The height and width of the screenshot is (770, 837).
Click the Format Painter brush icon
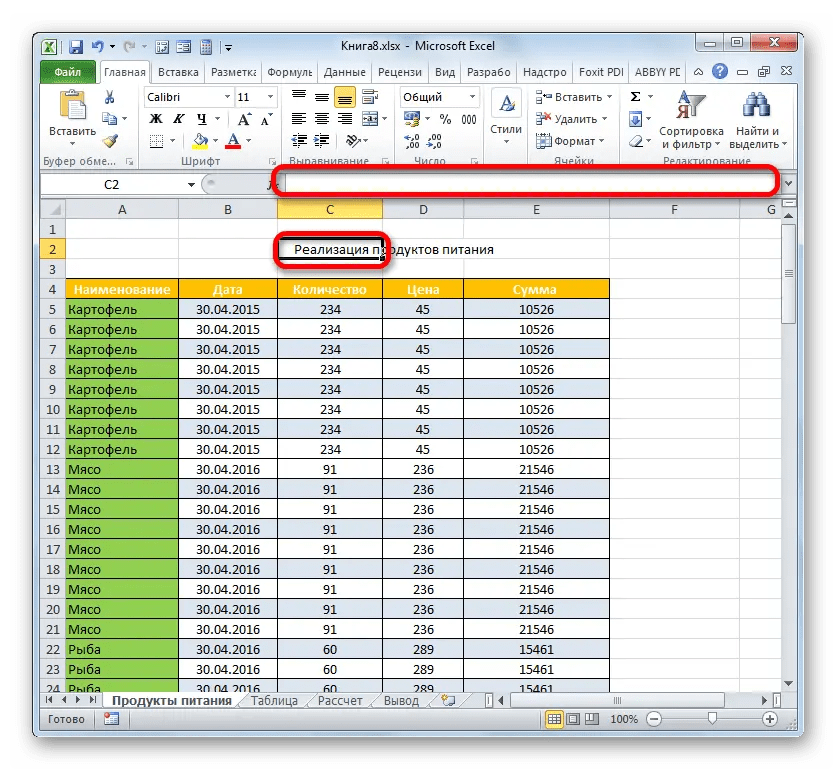tap(110, 142)
